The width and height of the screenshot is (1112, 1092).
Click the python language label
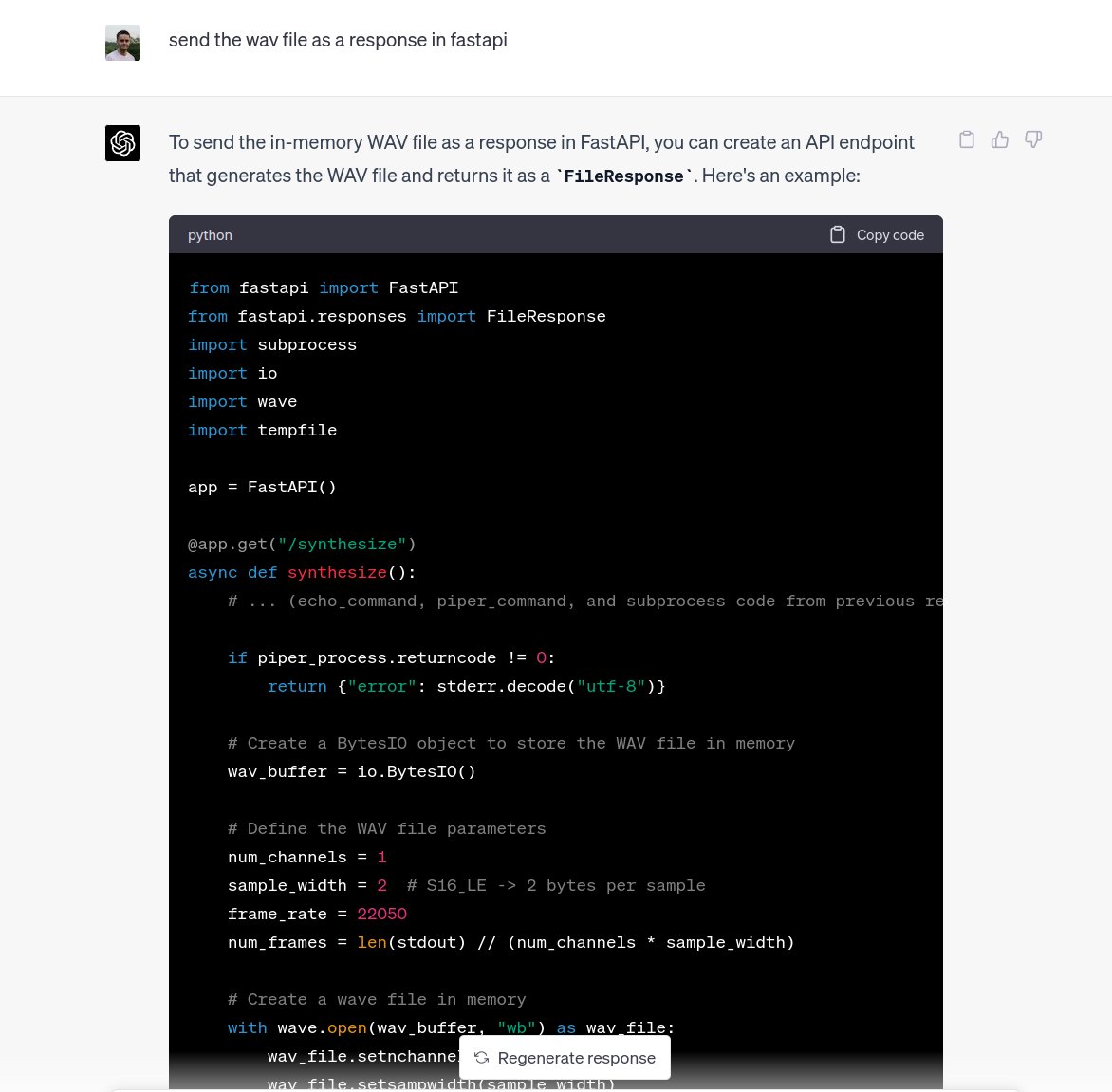tap(210, 234)
